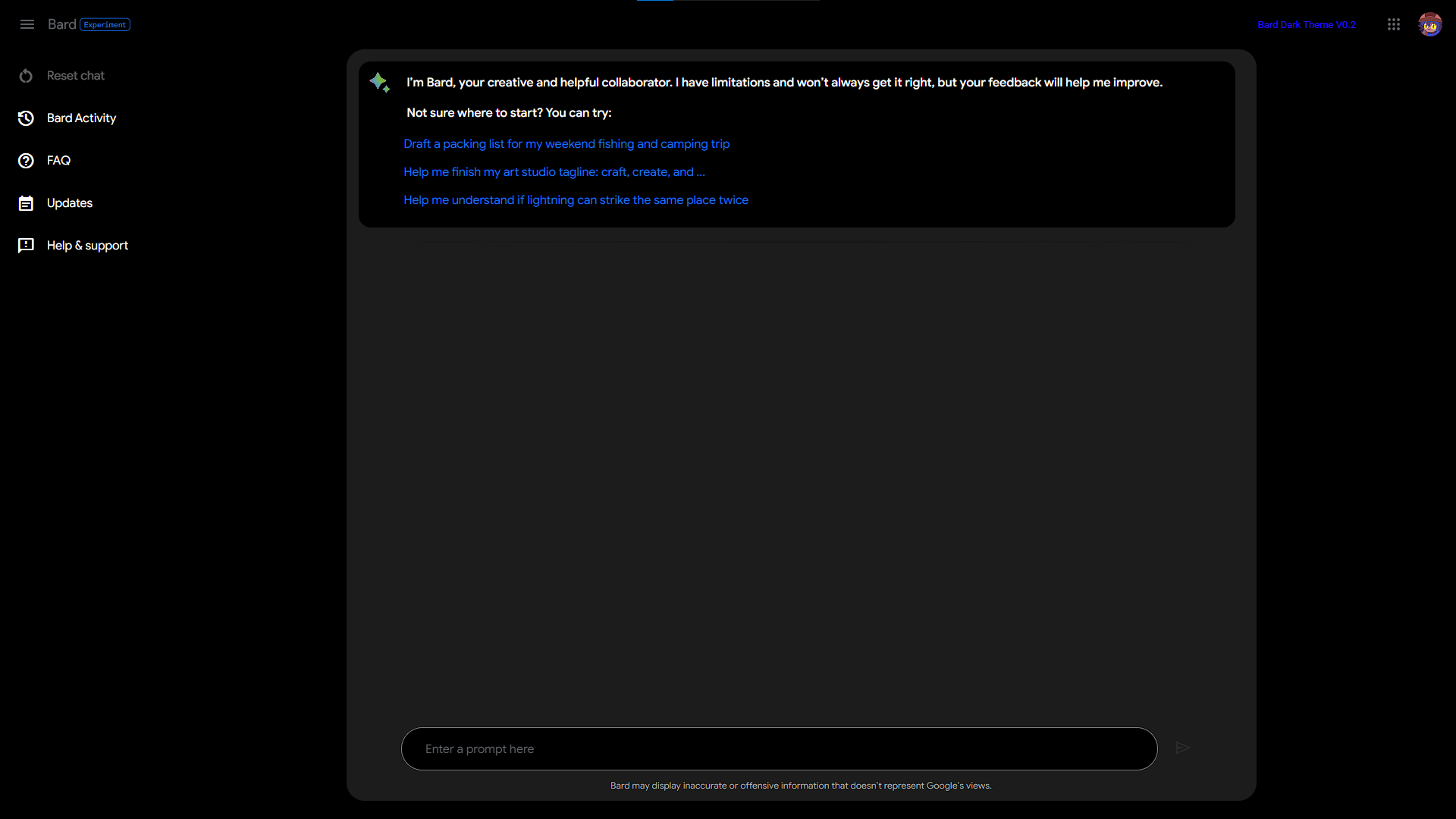
Task: Open the Google apps grid
Action: (1394, 24)
